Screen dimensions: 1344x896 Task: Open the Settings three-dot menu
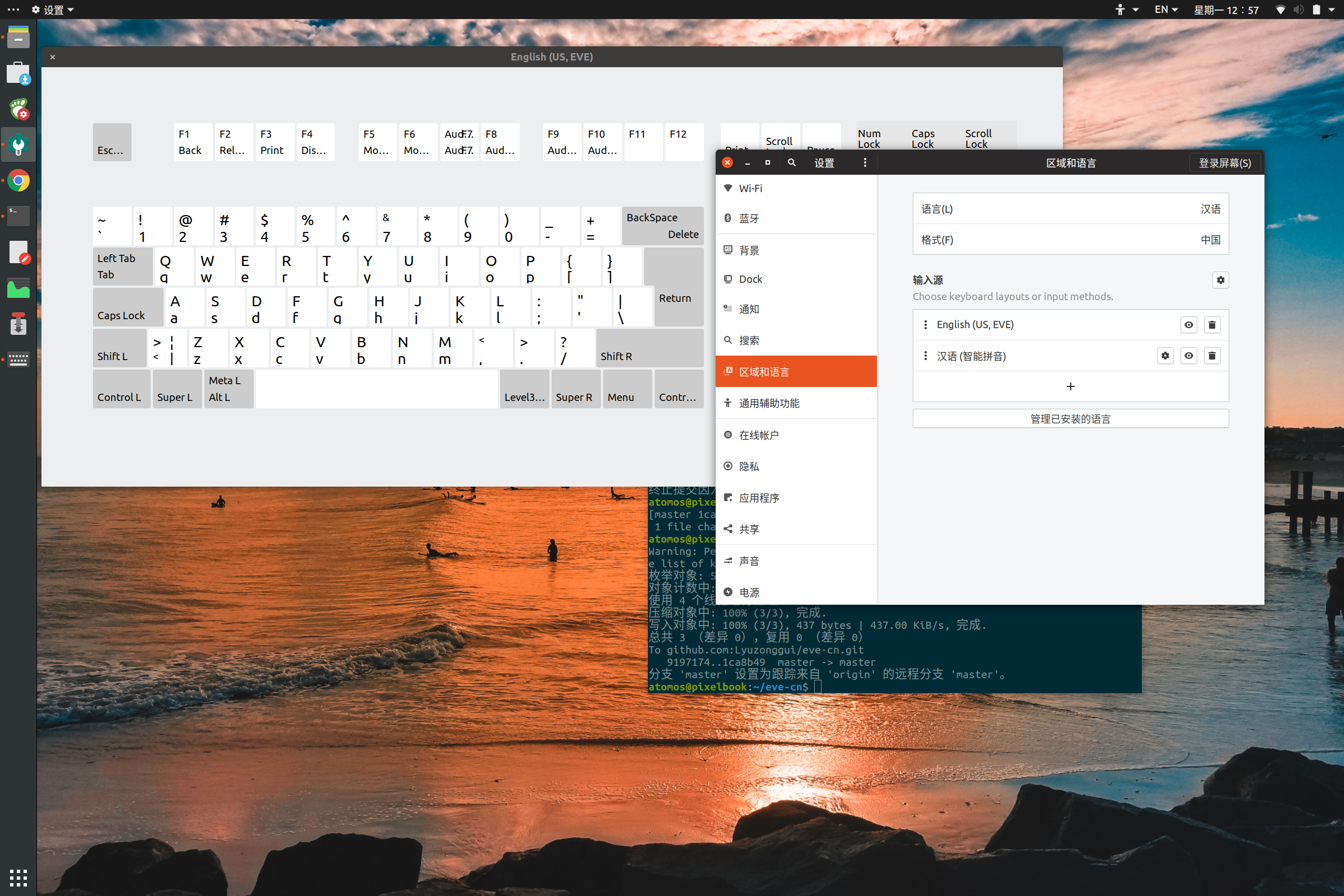click(x=865, y=163)
